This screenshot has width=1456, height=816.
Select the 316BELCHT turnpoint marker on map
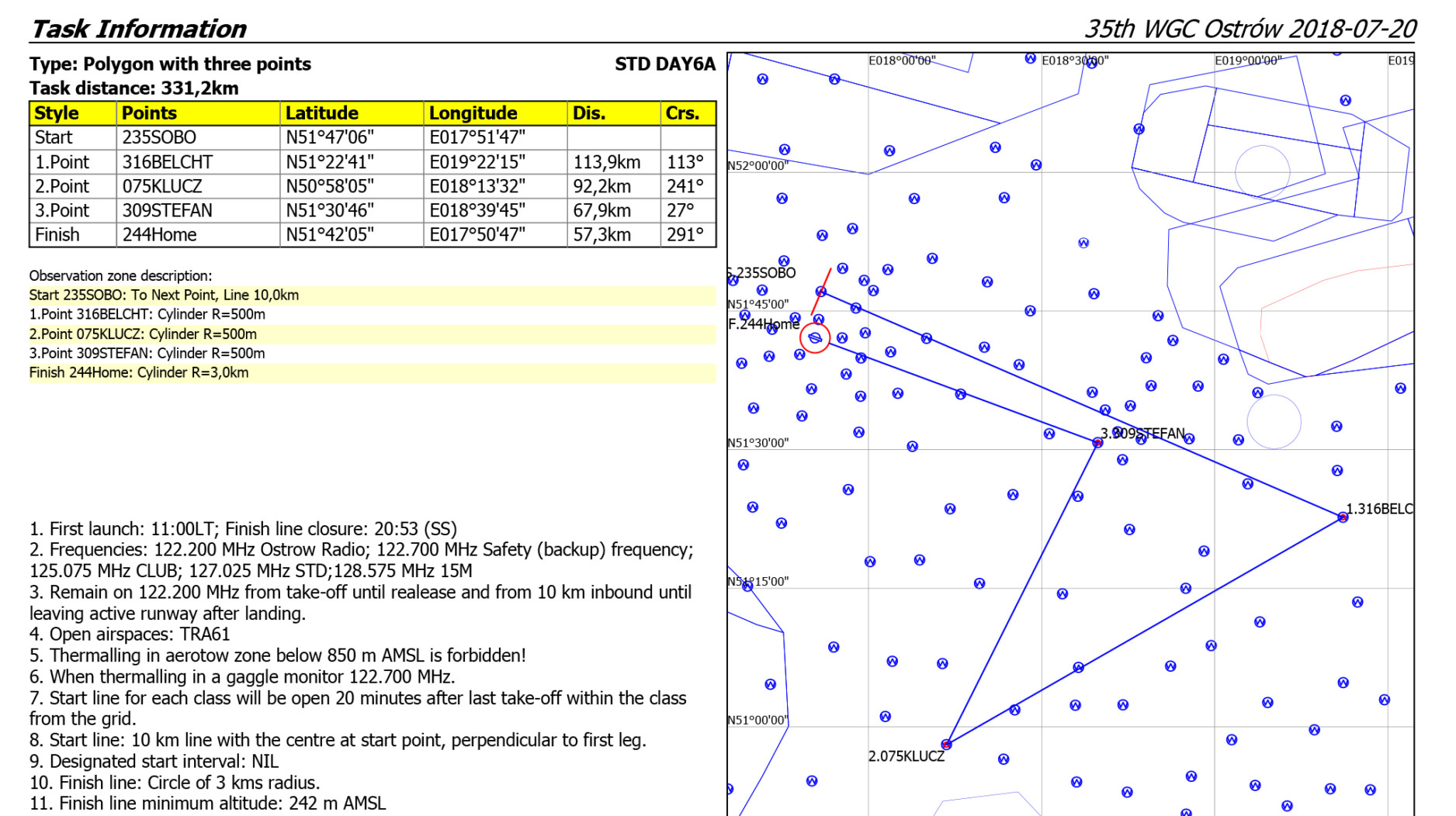point(1343,517)
